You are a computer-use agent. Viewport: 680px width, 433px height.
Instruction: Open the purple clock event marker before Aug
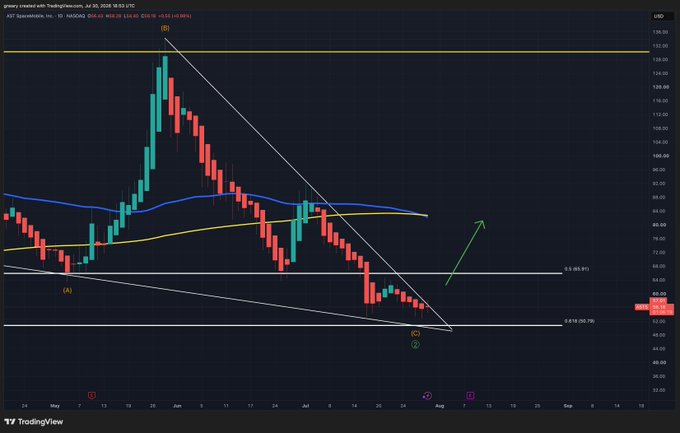pos(428,395)
